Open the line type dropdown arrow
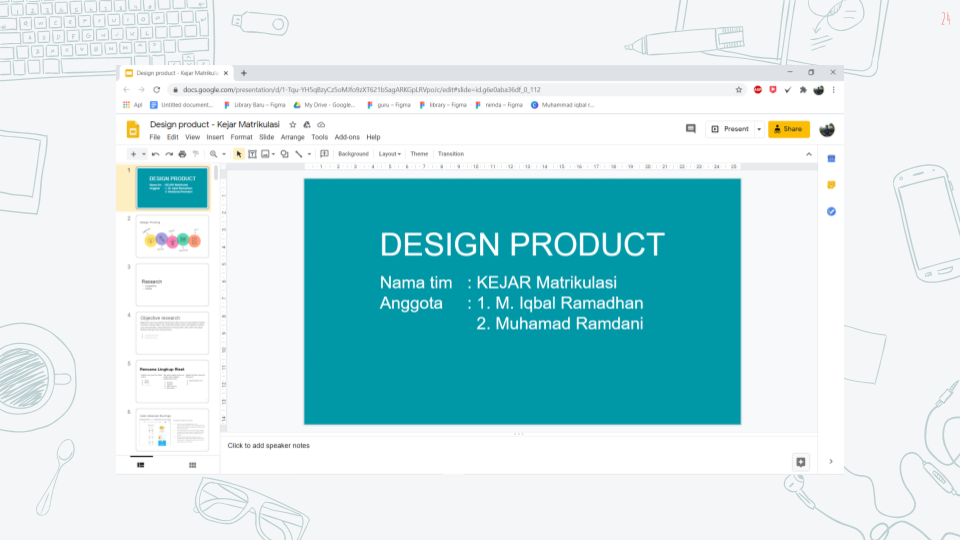The width and height of the screenshot is (960, 540). click(x=309, y=154)
